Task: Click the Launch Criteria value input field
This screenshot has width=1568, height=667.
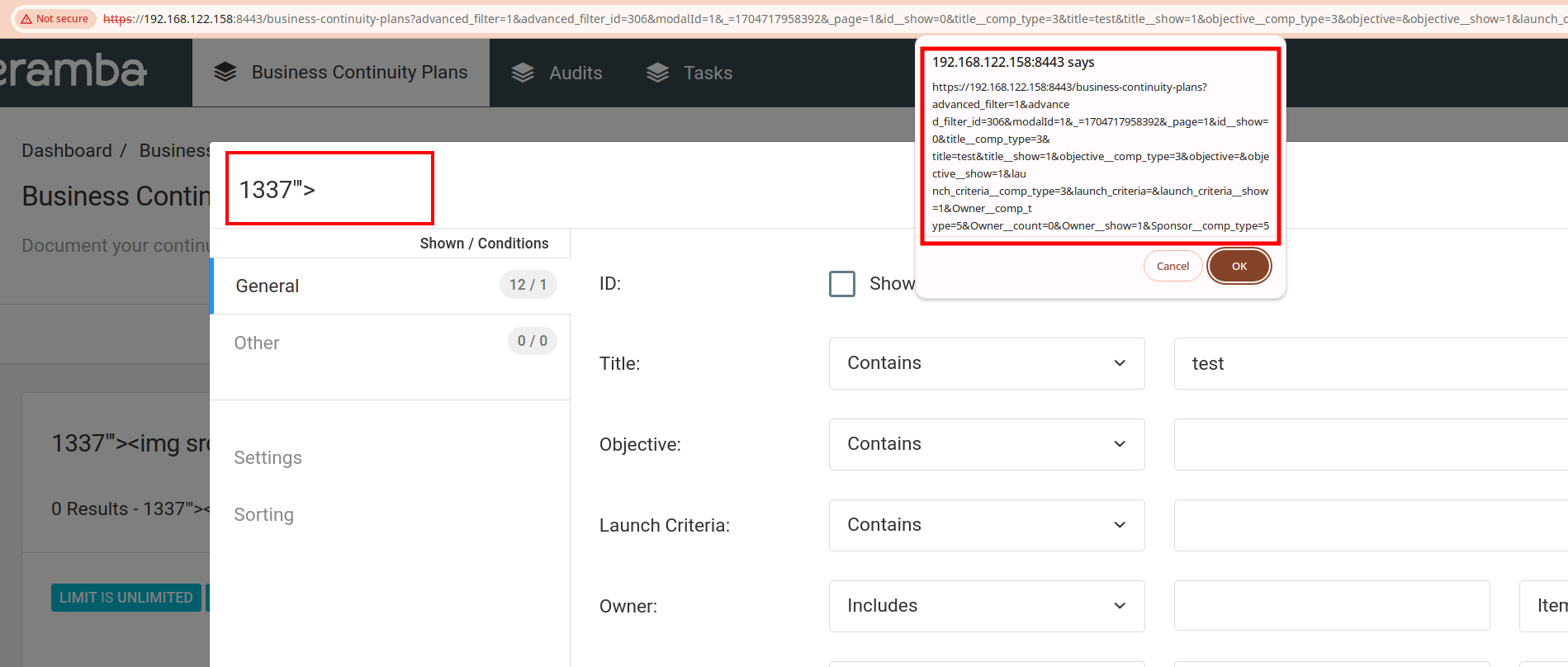Action: click(x=1371, y=525)
